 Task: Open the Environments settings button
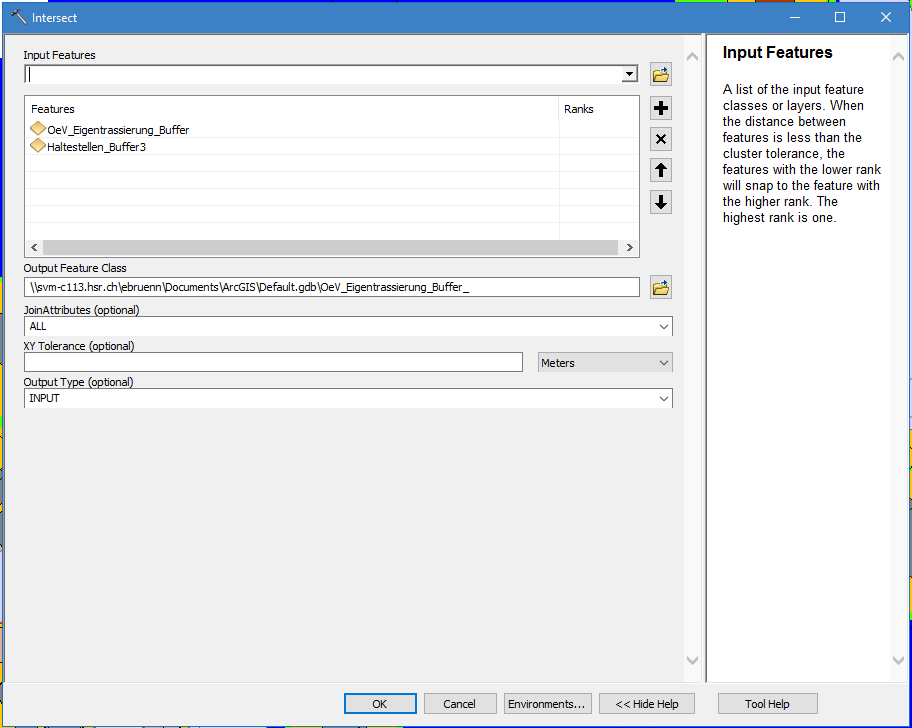tap(547, 704)
